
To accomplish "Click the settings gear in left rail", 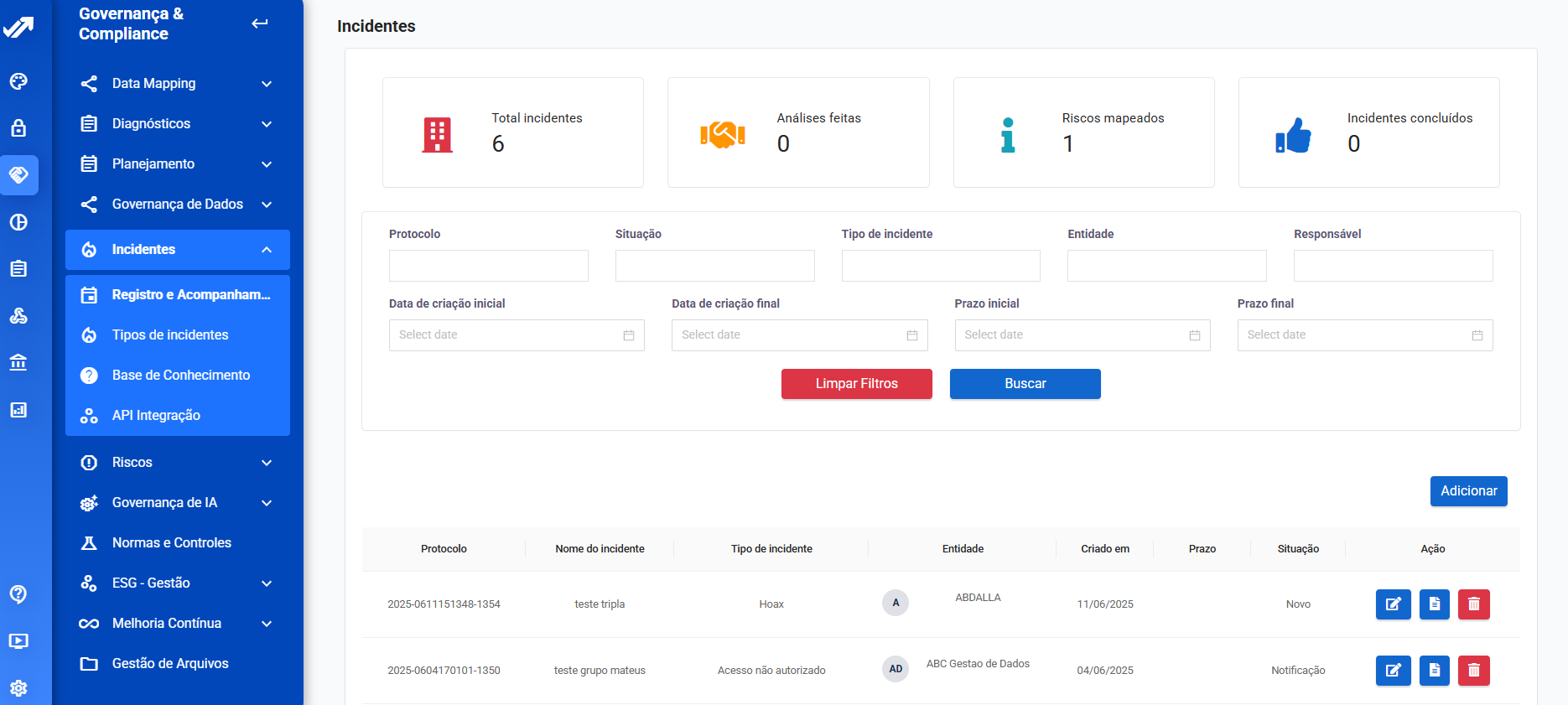I will [x=18, y=688].
